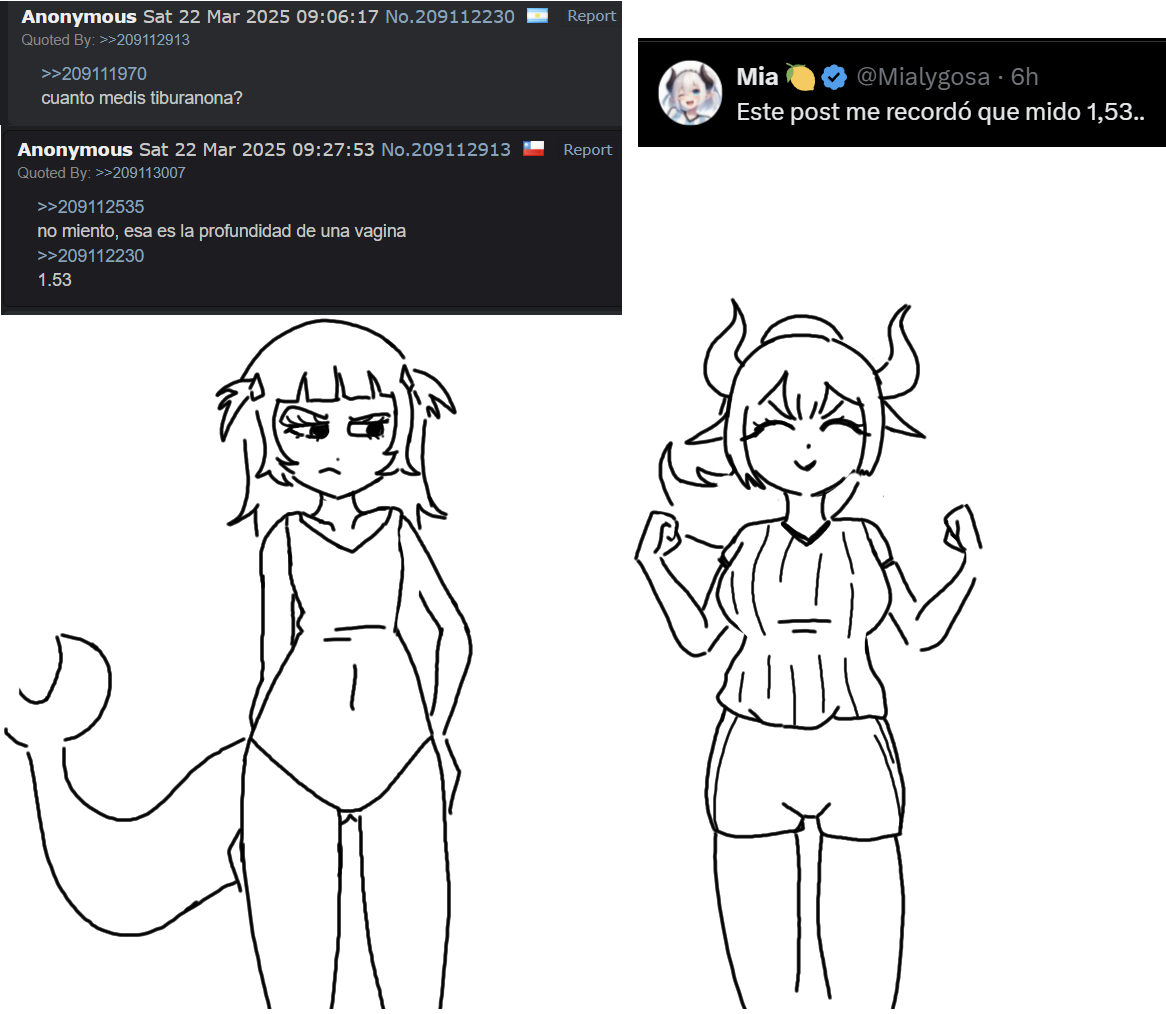Follow quoted-by link >>209113007
This screenshot has height=1014, width=1166.
tap(141, 172)
